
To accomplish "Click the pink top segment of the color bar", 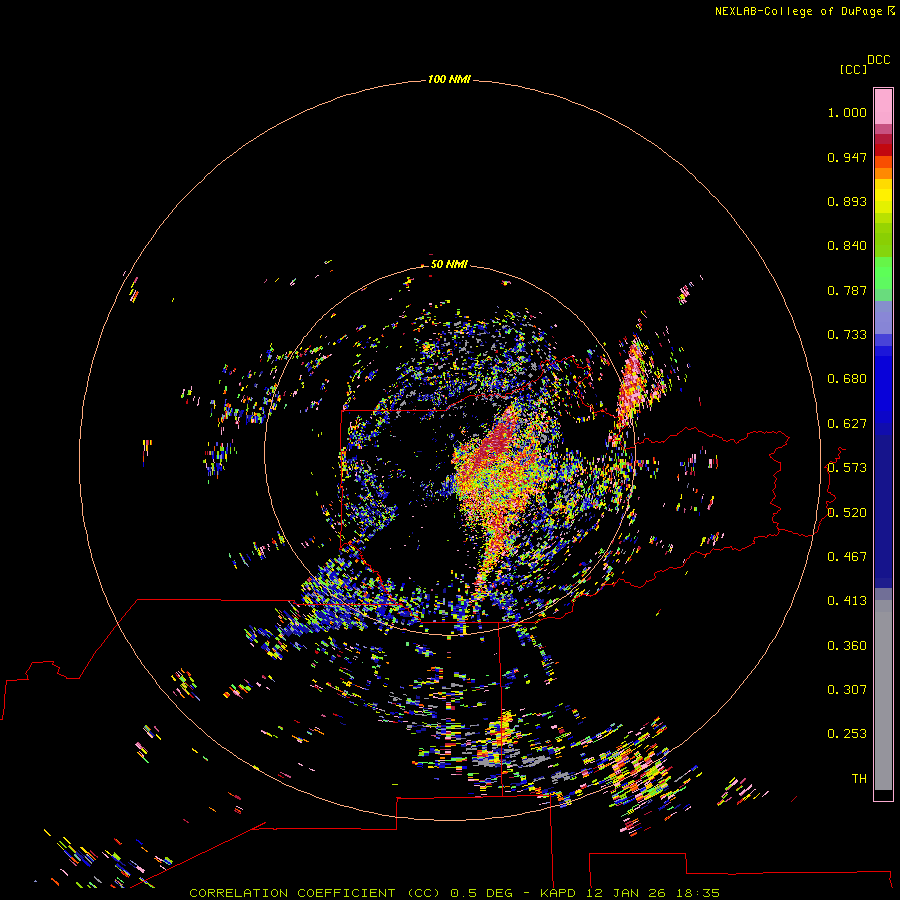I will point(883,107).
